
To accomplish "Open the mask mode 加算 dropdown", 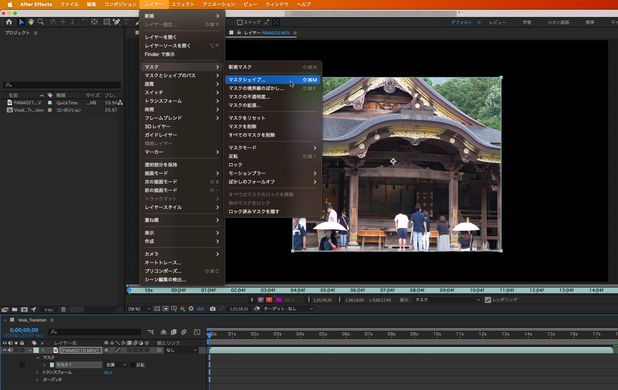I will pos(116,365).
